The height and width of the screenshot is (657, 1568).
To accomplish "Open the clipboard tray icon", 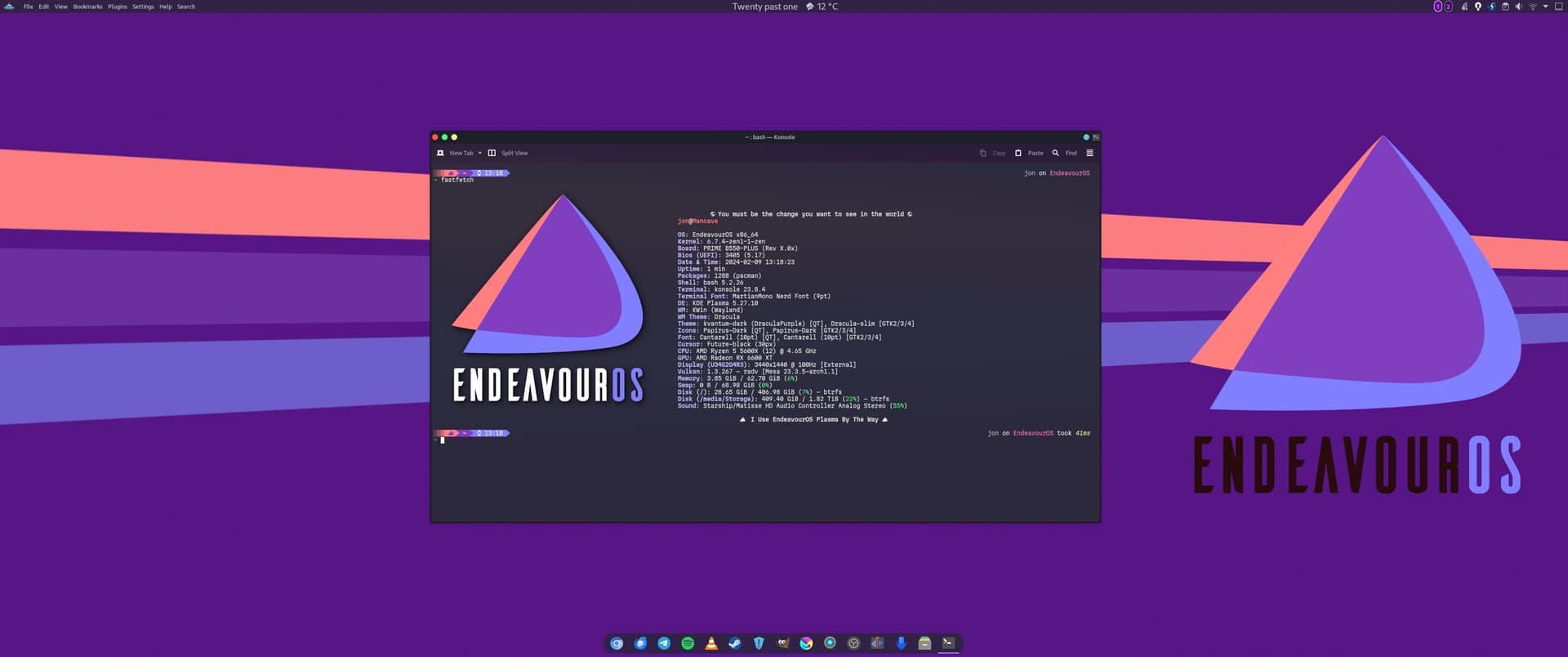I will pos(1505,7).
